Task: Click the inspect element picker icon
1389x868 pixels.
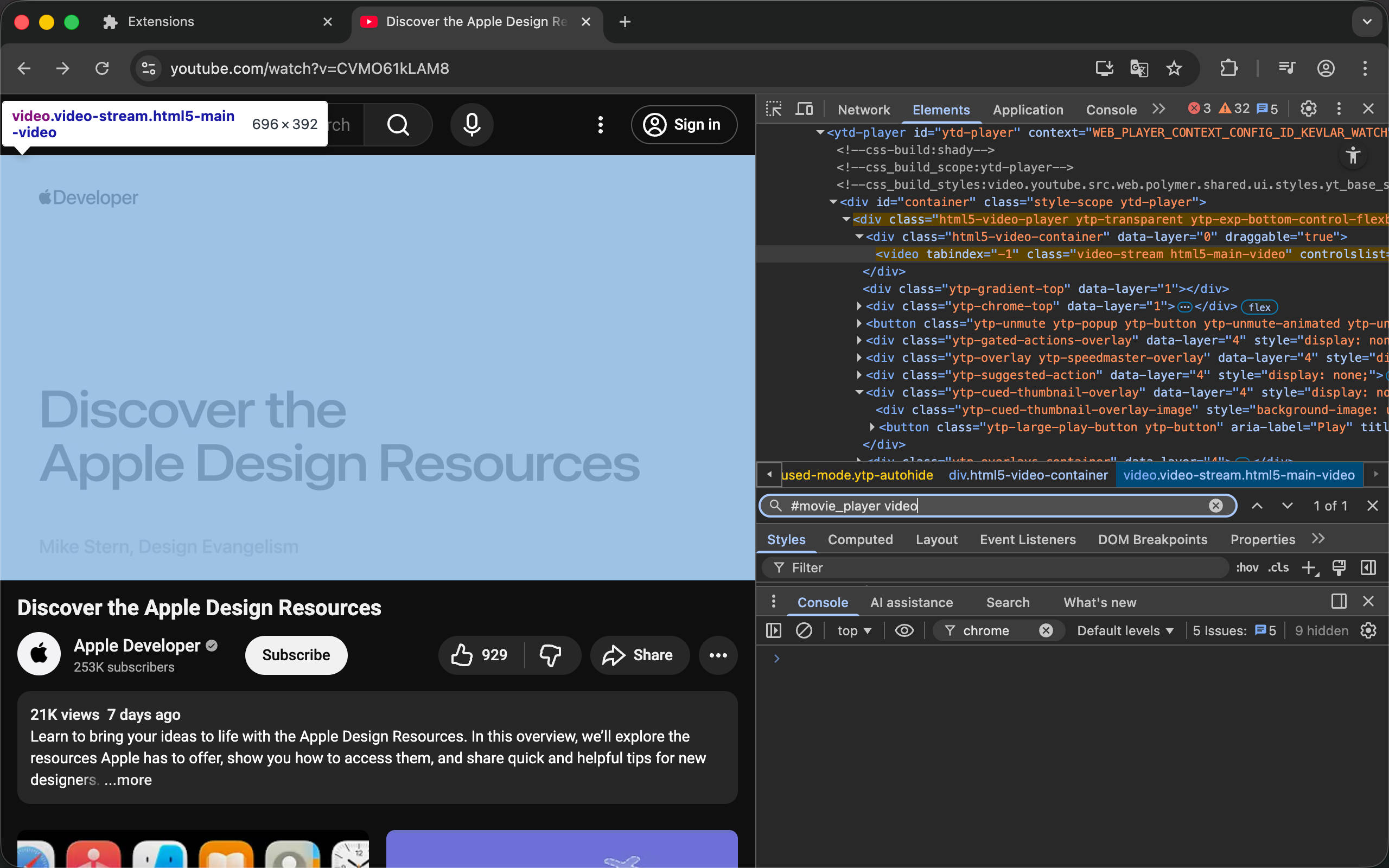Action: [x=773, y=109]
